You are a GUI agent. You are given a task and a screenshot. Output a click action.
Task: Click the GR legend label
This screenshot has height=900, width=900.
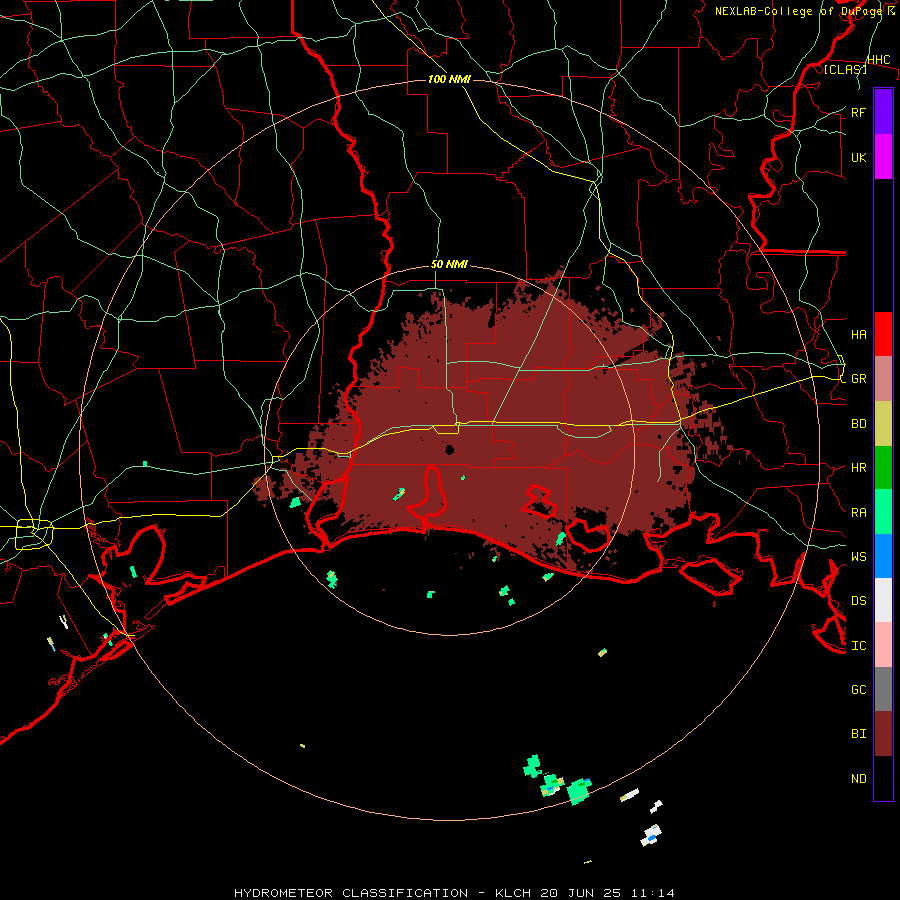pyautogui.click(x=859, y=379)
